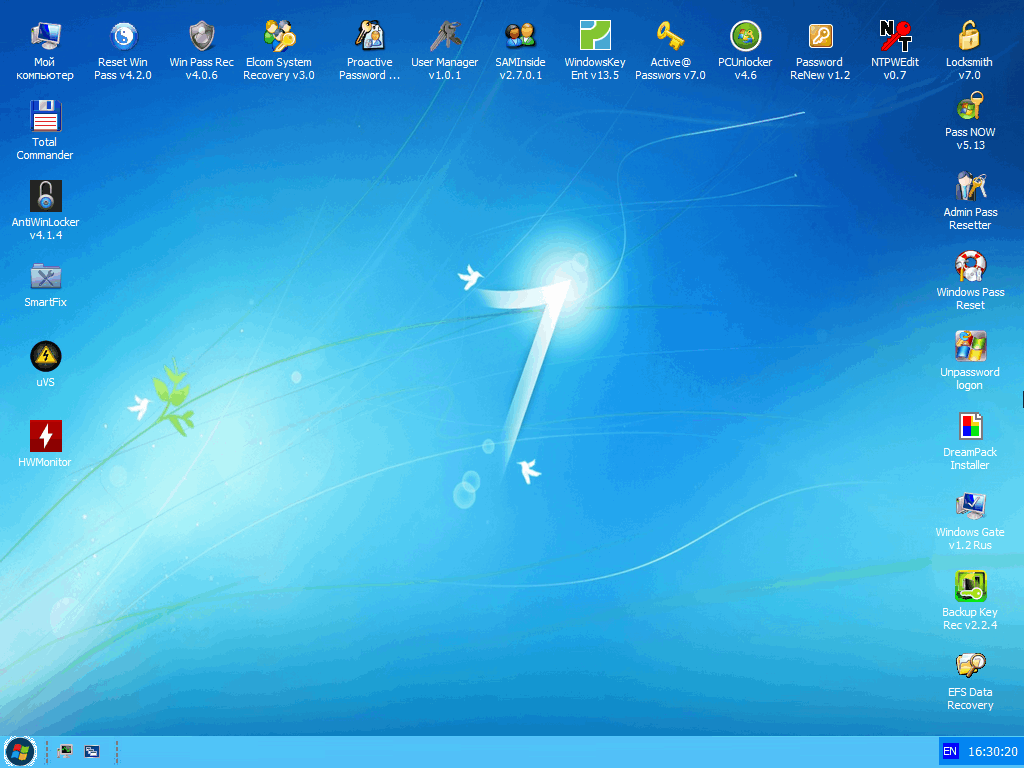Select DreamPack Installer icon
Viewport: 1024px width, 768px height.
[970, 426]
